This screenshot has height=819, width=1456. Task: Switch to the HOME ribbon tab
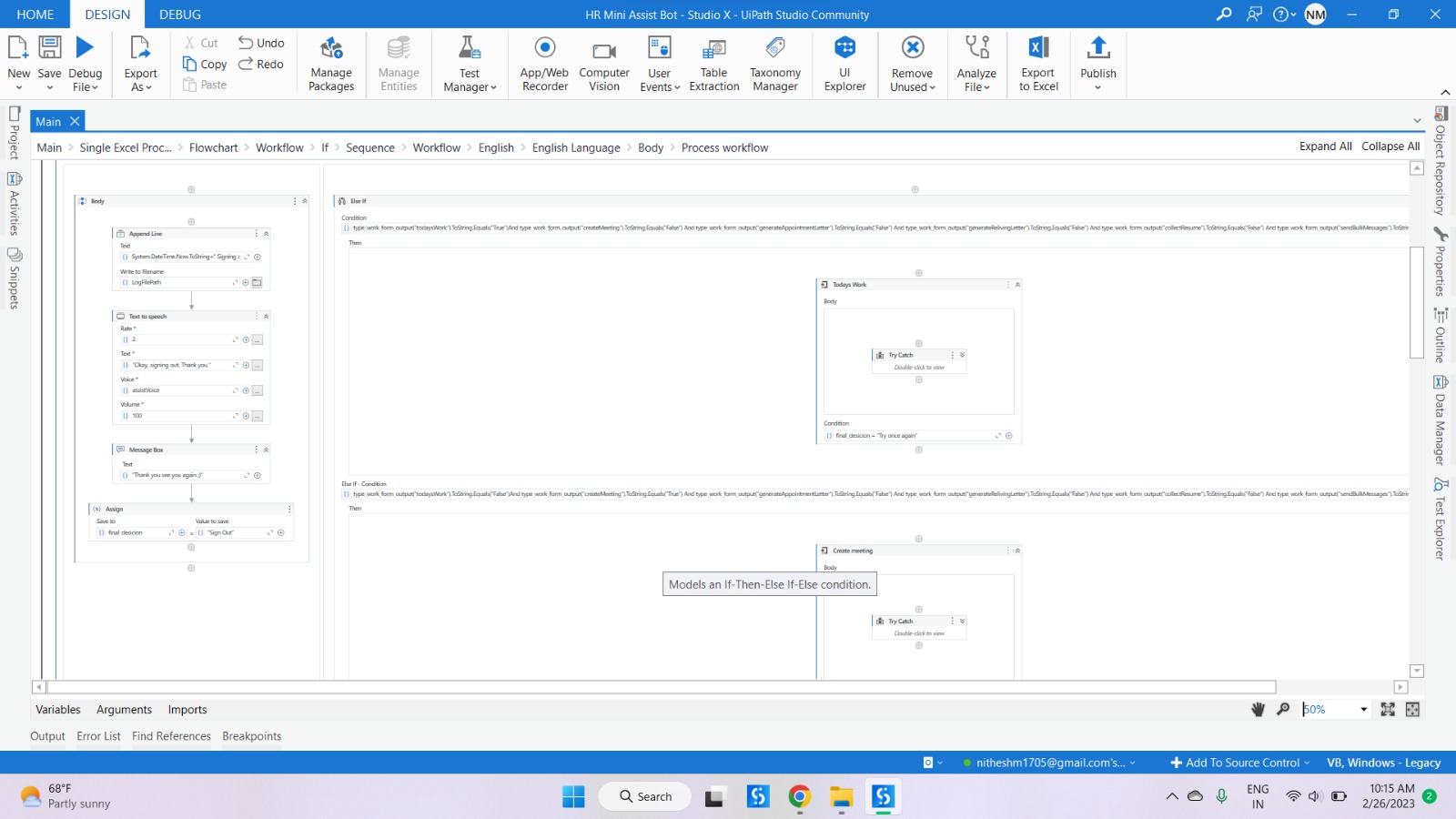(35, 15)
